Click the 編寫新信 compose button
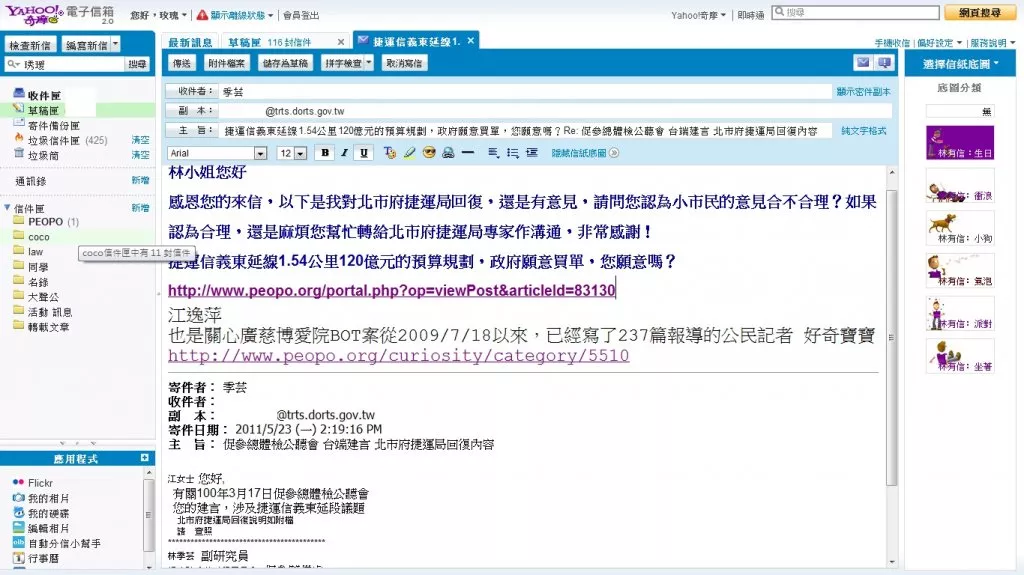This screenshot has height=575, width=1024. coord(87,44)
